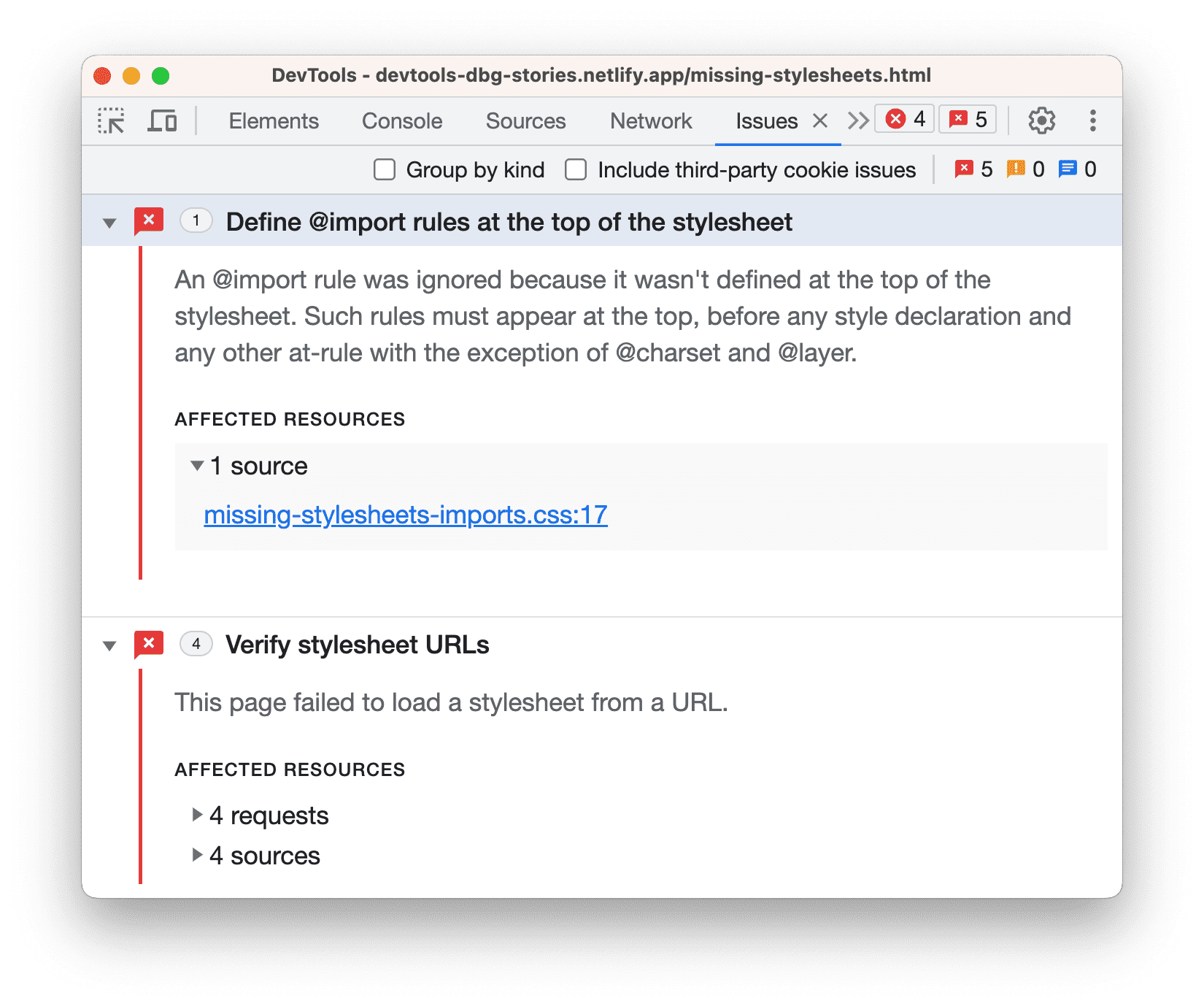1204x1006 pixels.
Task: Click the more tabs double-chevron
Action: [857, 120]
